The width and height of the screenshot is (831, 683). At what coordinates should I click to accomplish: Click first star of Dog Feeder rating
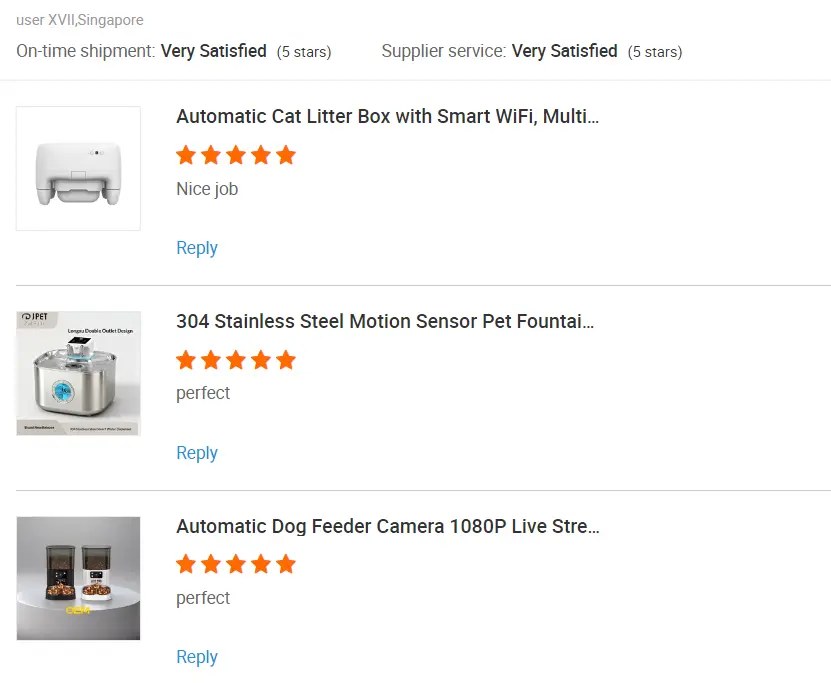[x=186, y=565]
